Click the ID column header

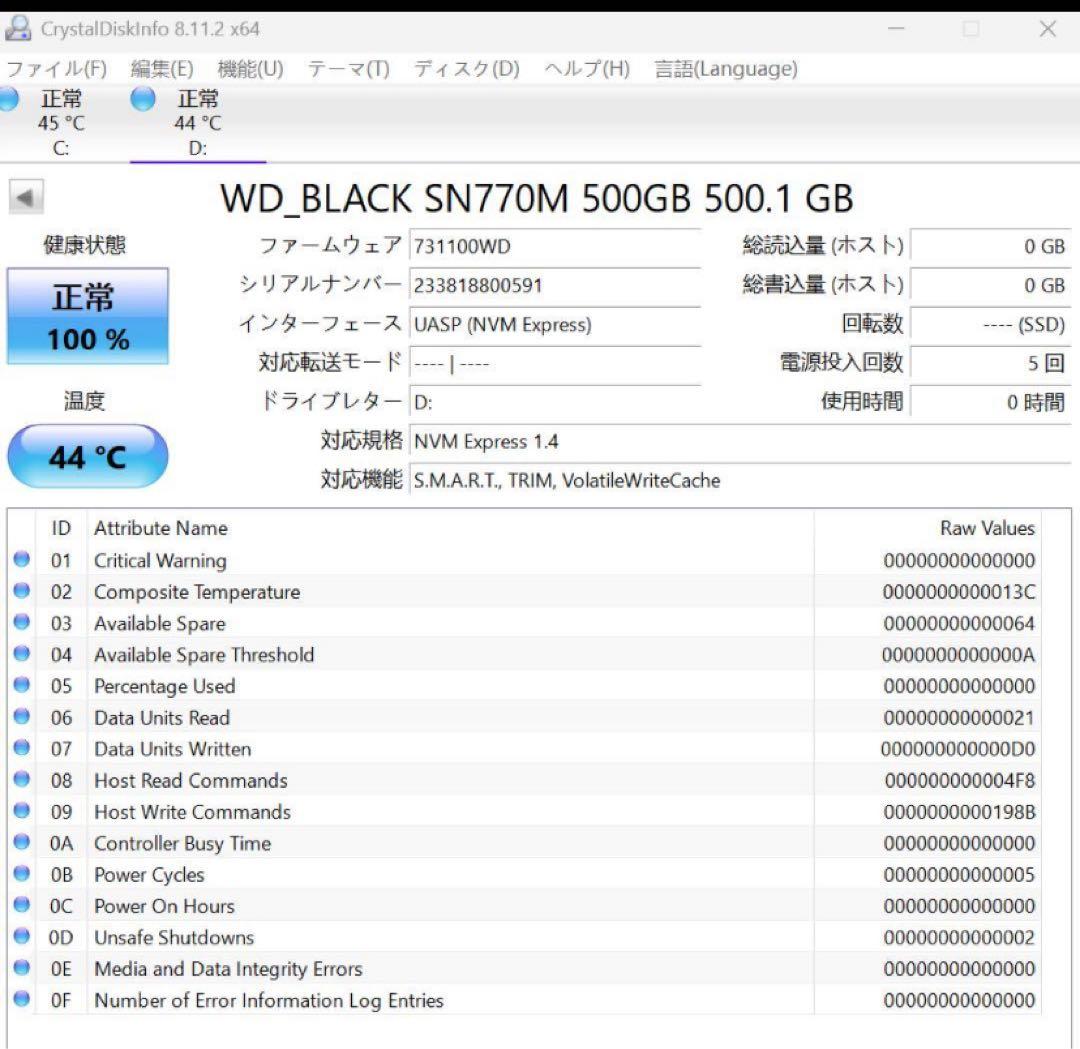point(61,528)
